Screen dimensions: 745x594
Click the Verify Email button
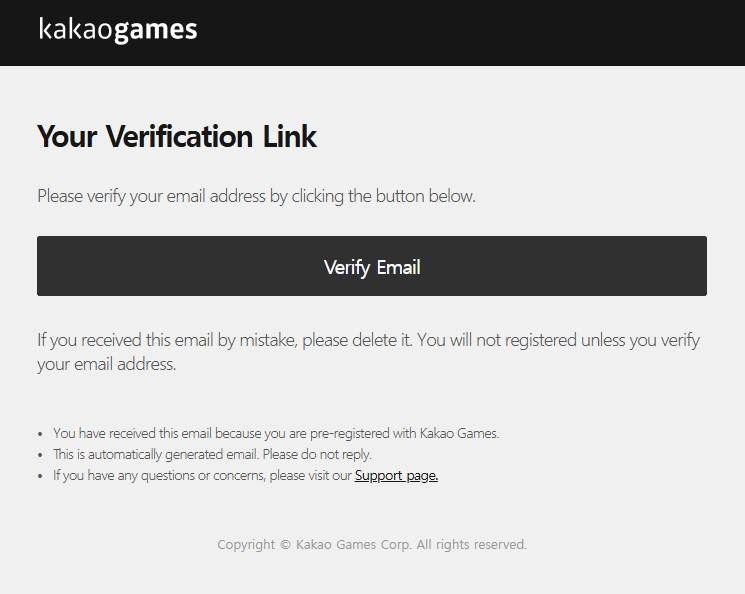tap(372, 266)
